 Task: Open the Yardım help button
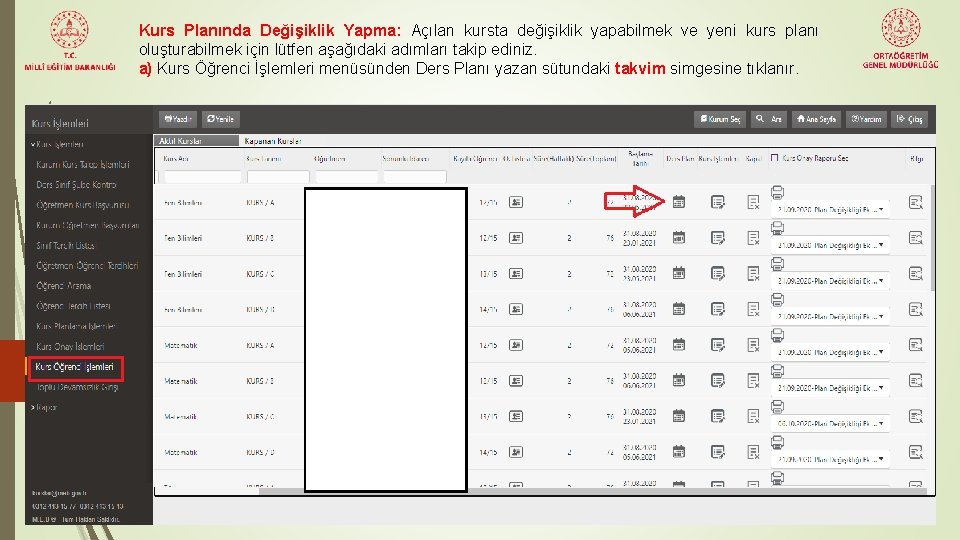866,119
